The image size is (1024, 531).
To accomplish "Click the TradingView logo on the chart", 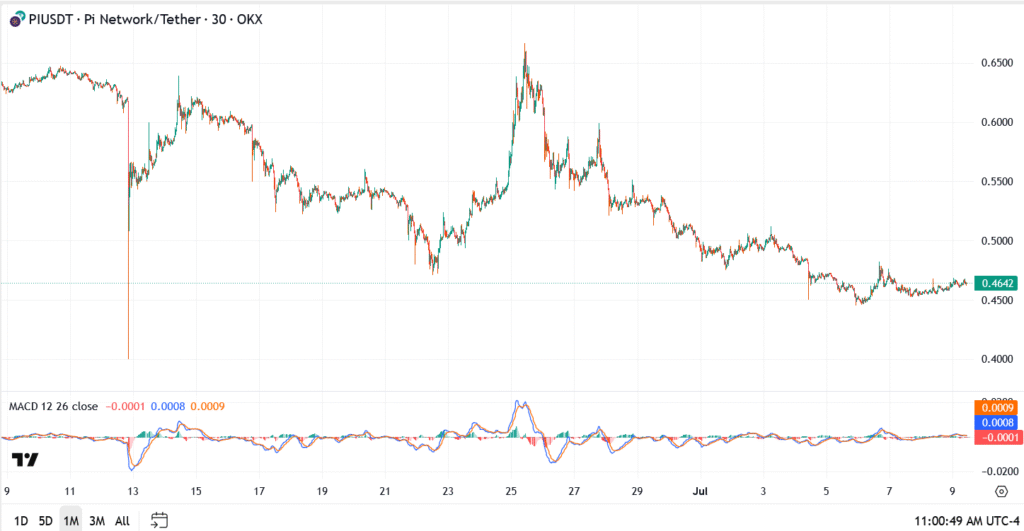I will click(x=25, y=460).
